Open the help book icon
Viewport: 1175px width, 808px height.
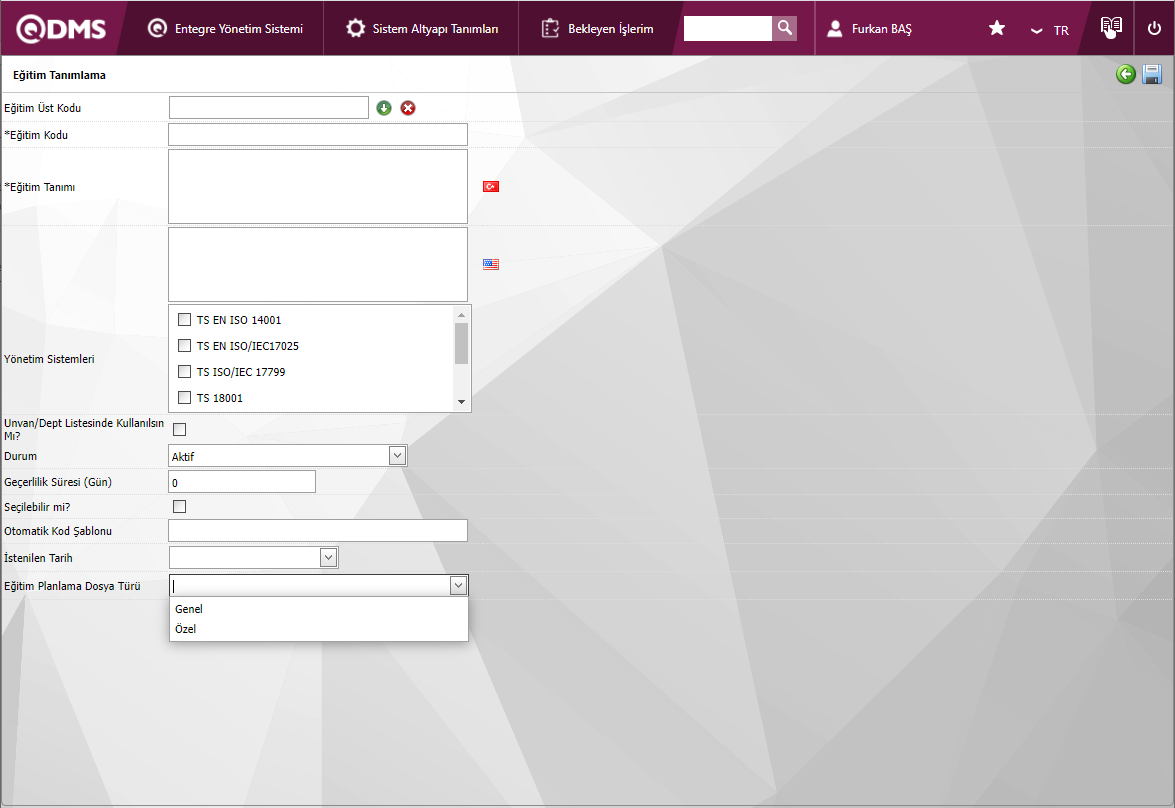tap(1111, 28)
